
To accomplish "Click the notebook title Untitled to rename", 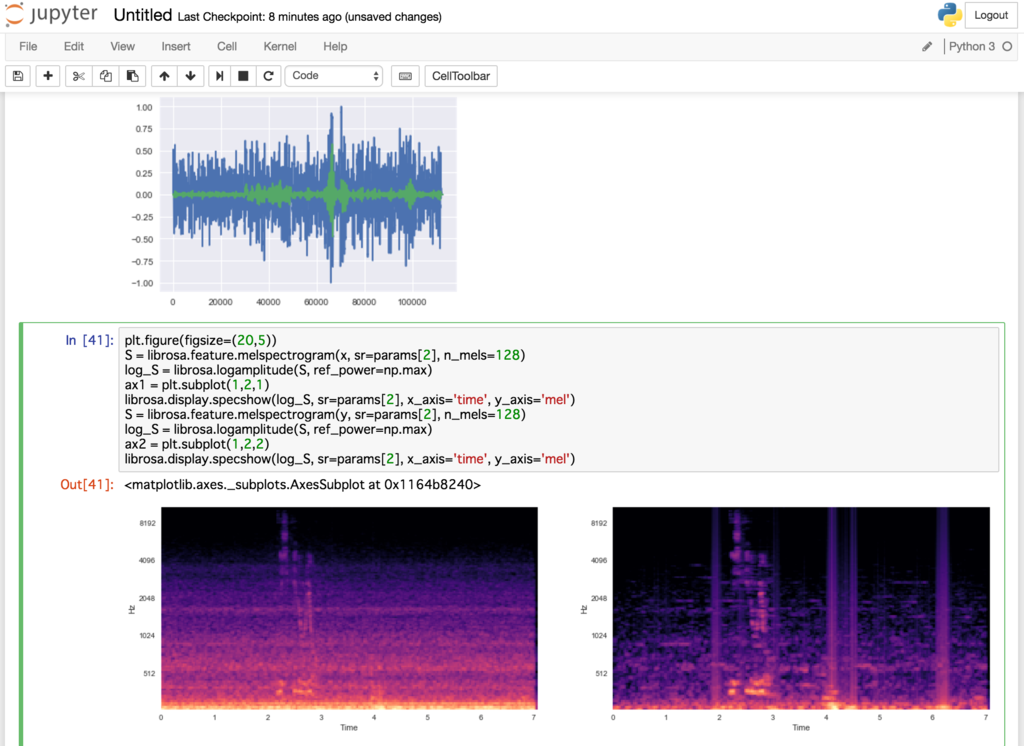I will click(x=142, y=15).
